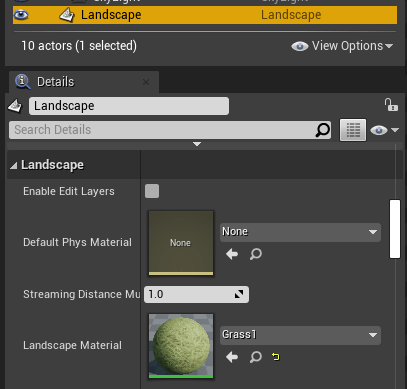Select the Landscape actor row in outliner
Screen dimensions: 407x389
tap(205, 15)
